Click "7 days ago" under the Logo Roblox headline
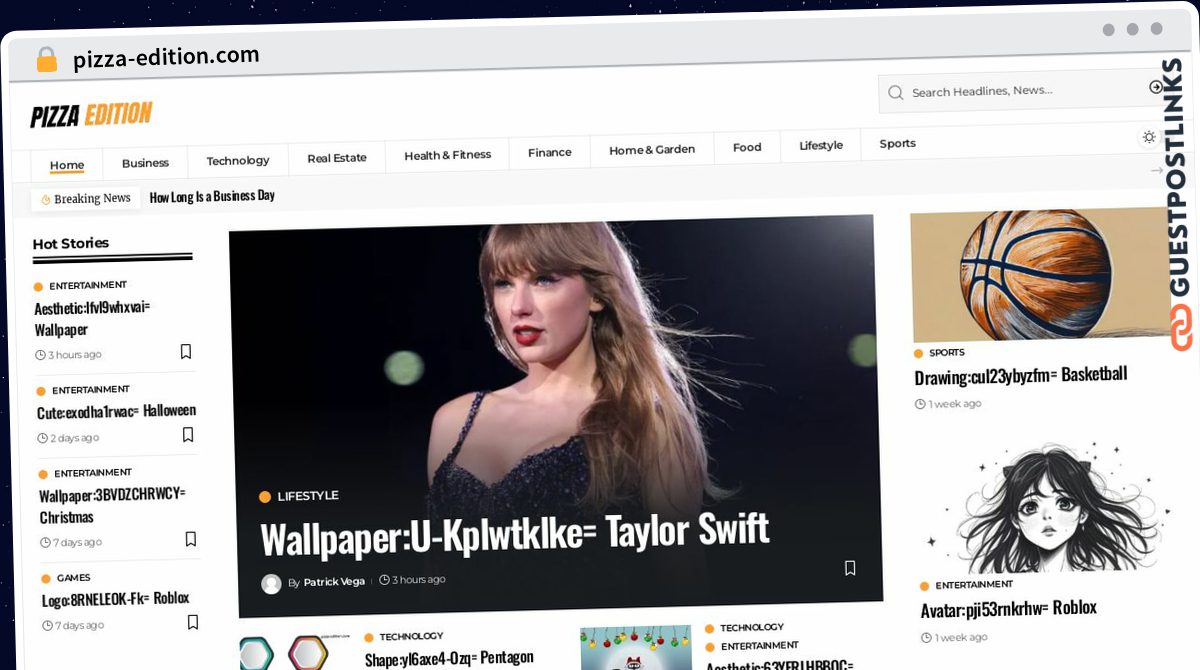 click(x=79, y=626)
